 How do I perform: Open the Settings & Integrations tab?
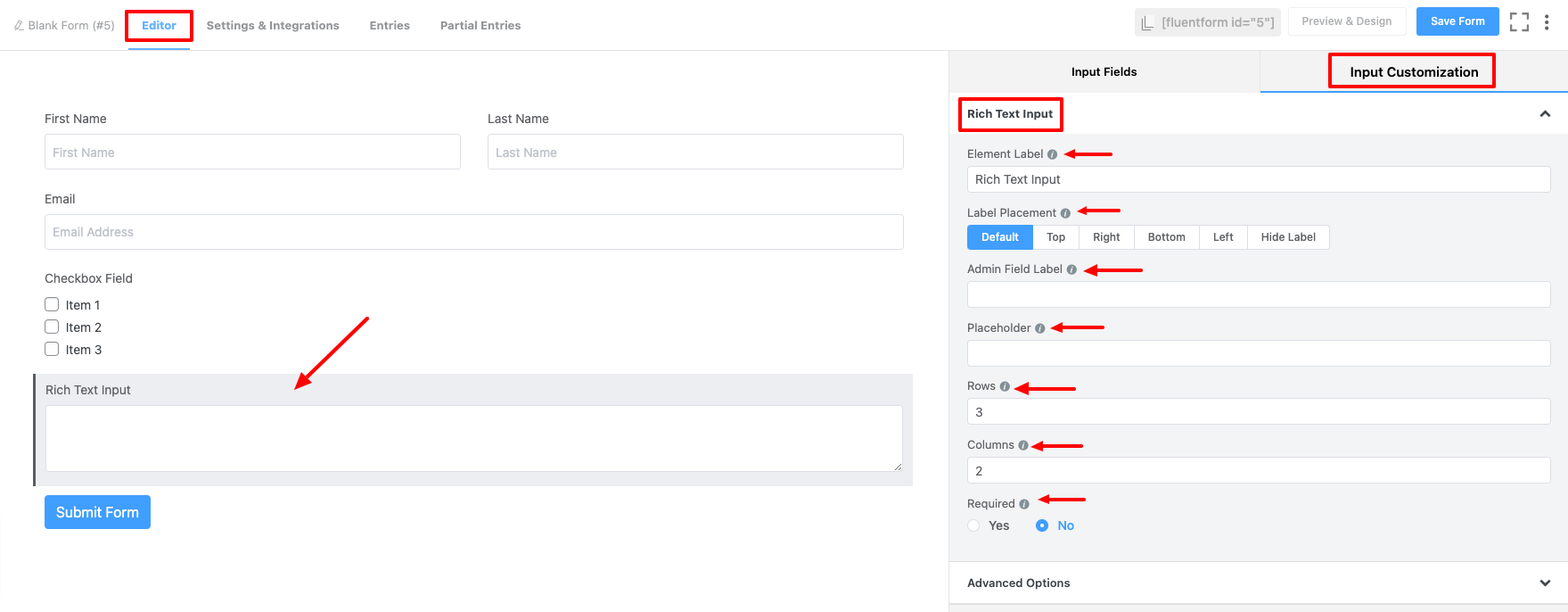pyautogui.click(x=273, y=26)
